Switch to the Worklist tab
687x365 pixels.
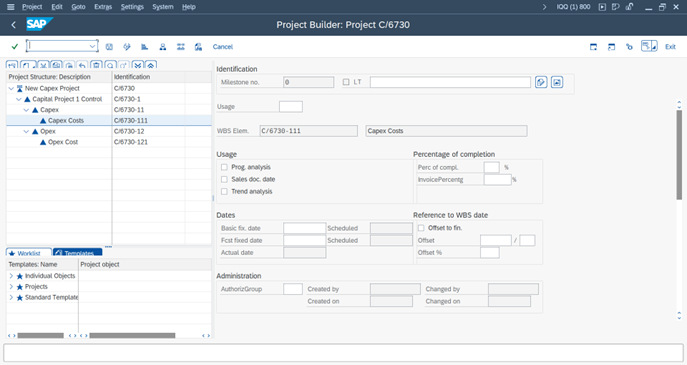click(29, 252)
